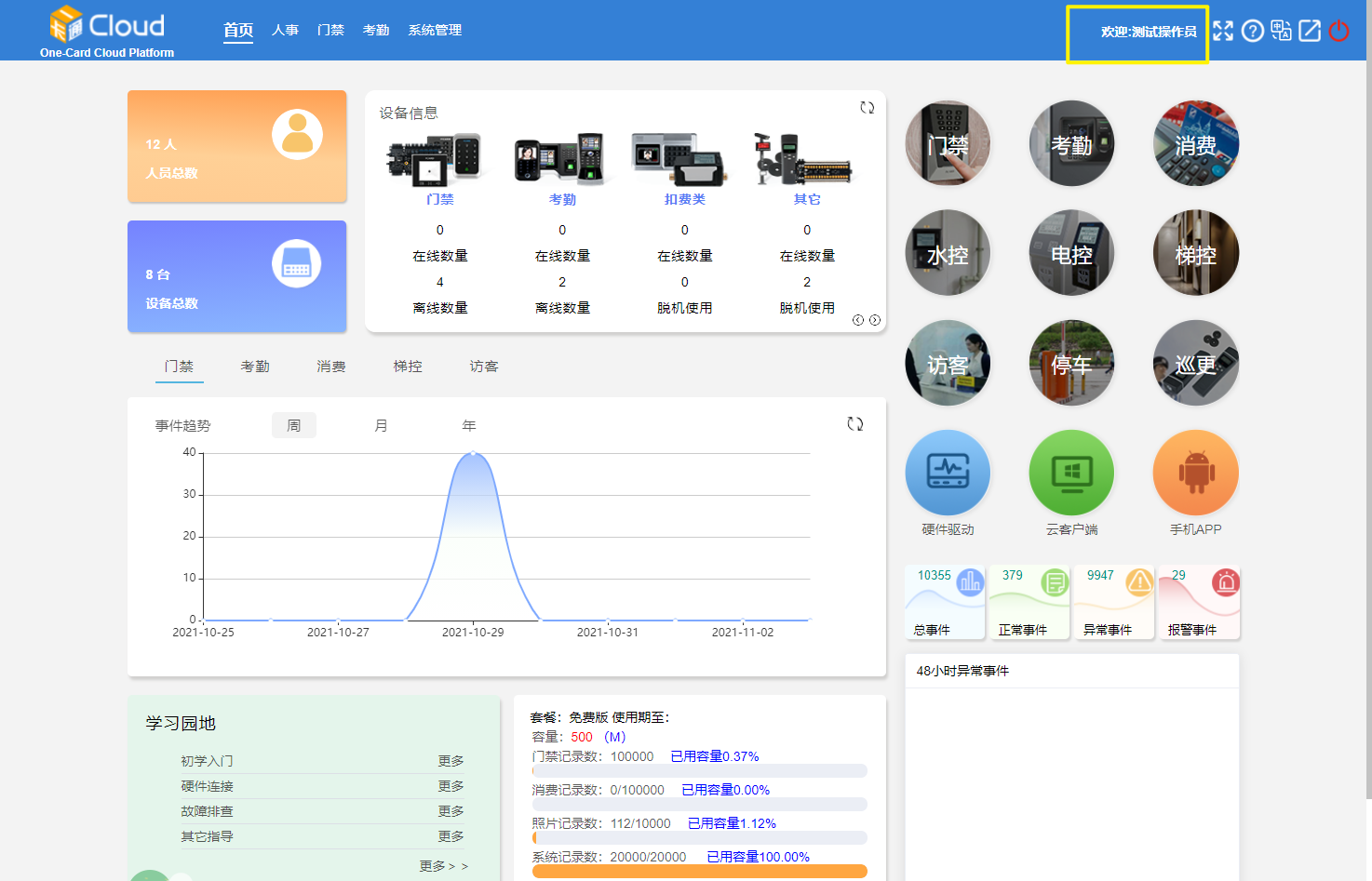Click the 系统记录数 orange progress bar

tap(699, 872)
